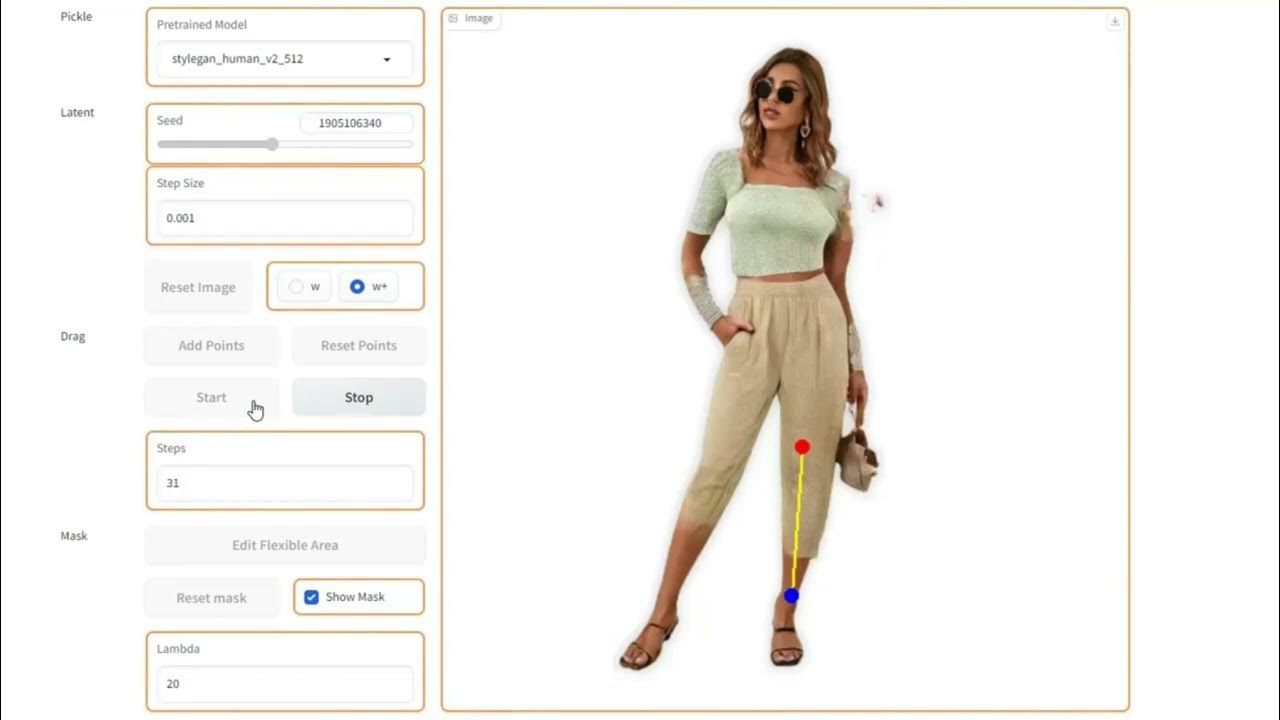Click the Image label icon
1280x720 pixels.
453,18
